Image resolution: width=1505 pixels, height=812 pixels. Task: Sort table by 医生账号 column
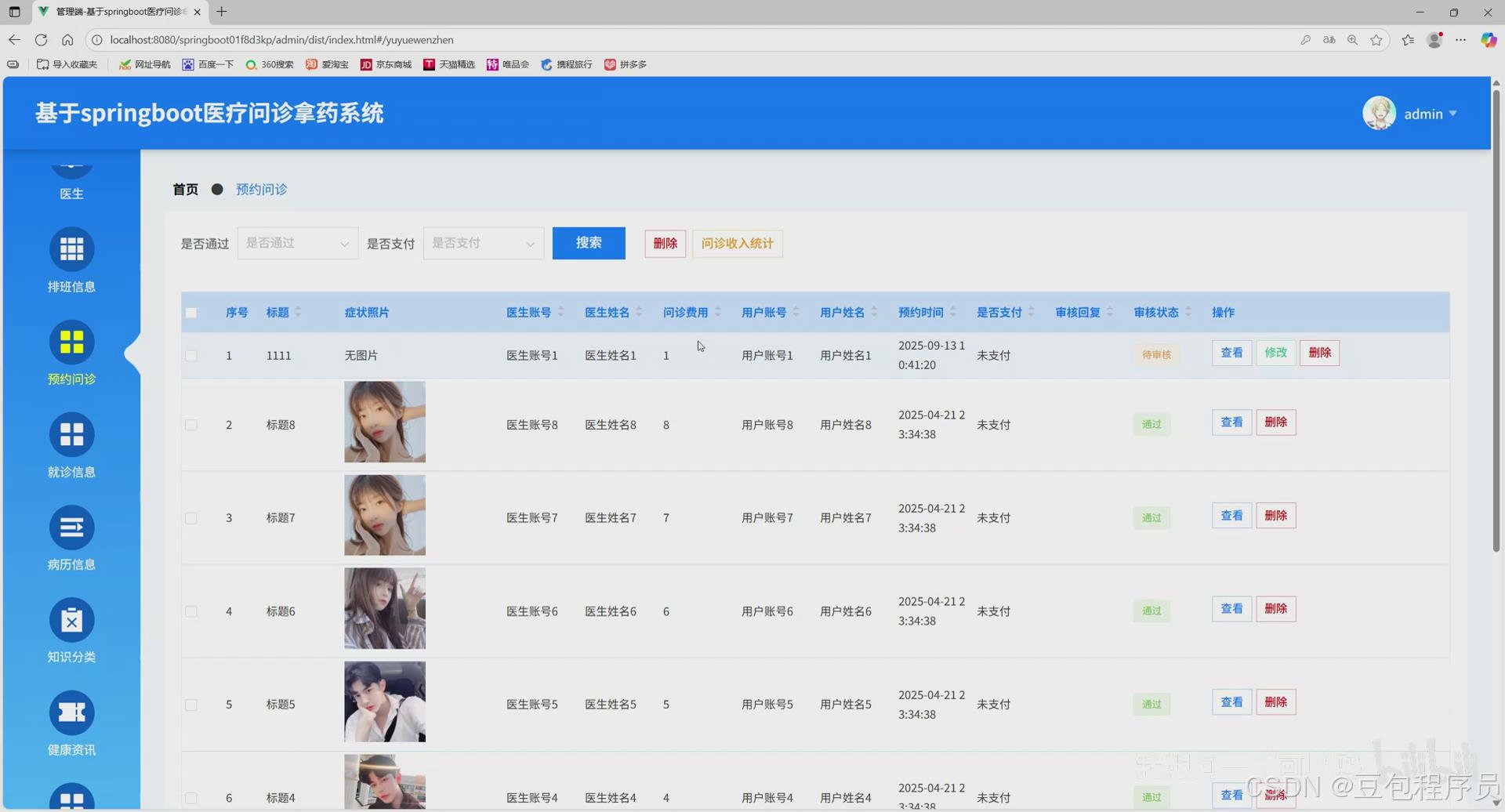coord(560,312)
